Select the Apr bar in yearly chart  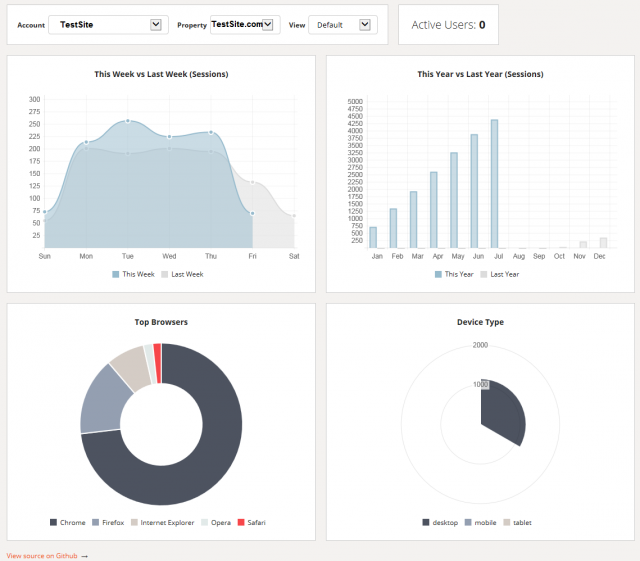point(433,210)
